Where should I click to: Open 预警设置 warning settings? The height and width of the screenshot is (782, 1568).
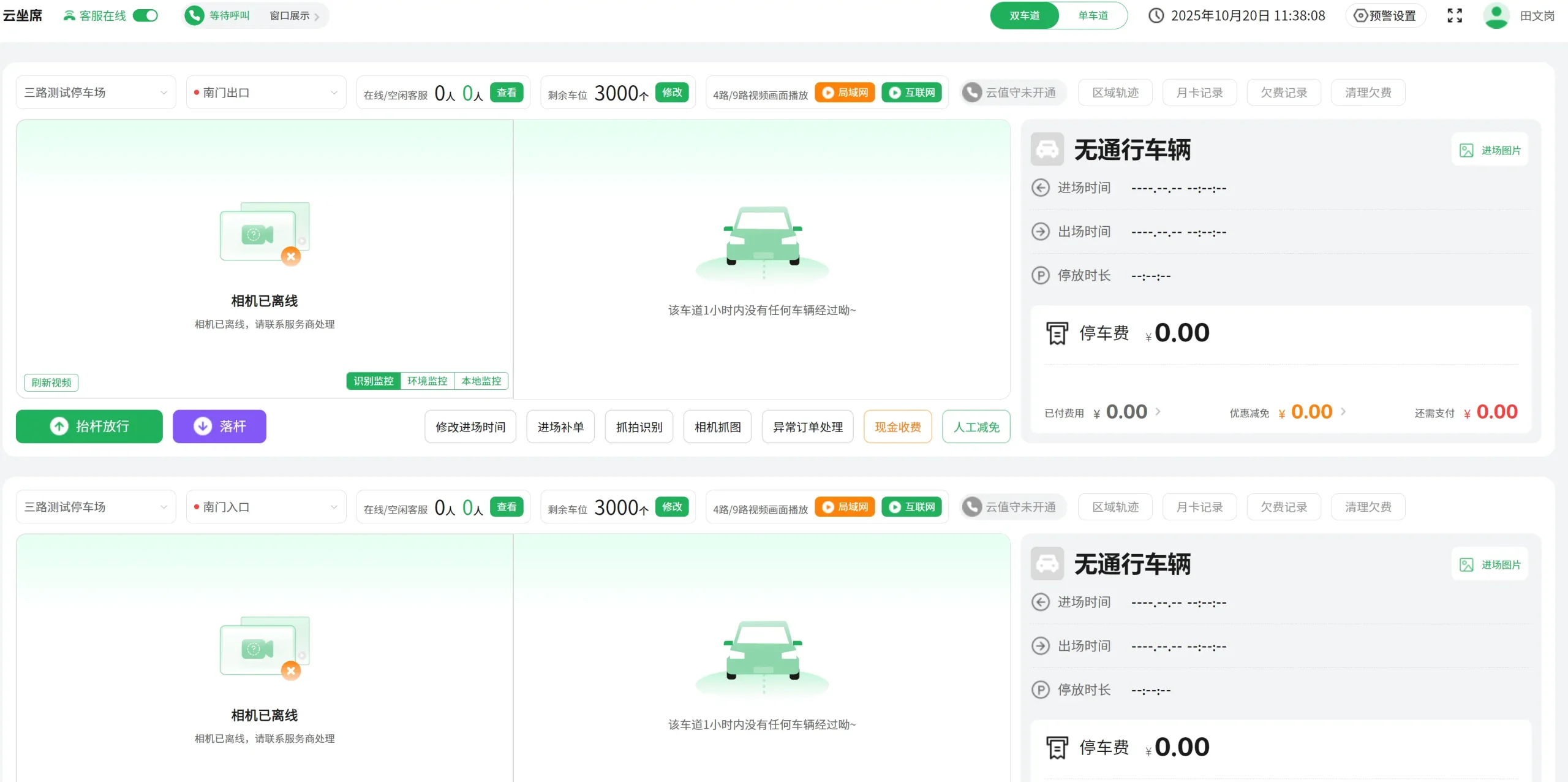(1385, 15)
